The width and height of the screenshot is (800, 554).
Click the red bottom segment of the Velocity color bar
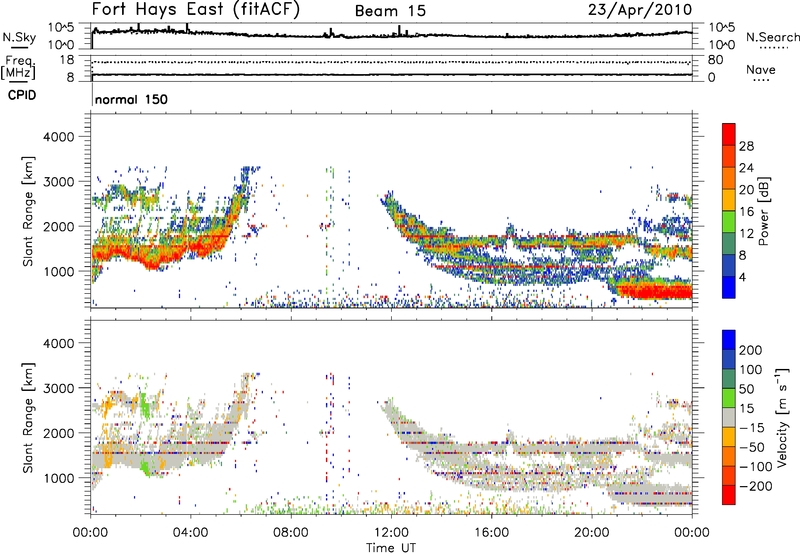click(729, 495)
